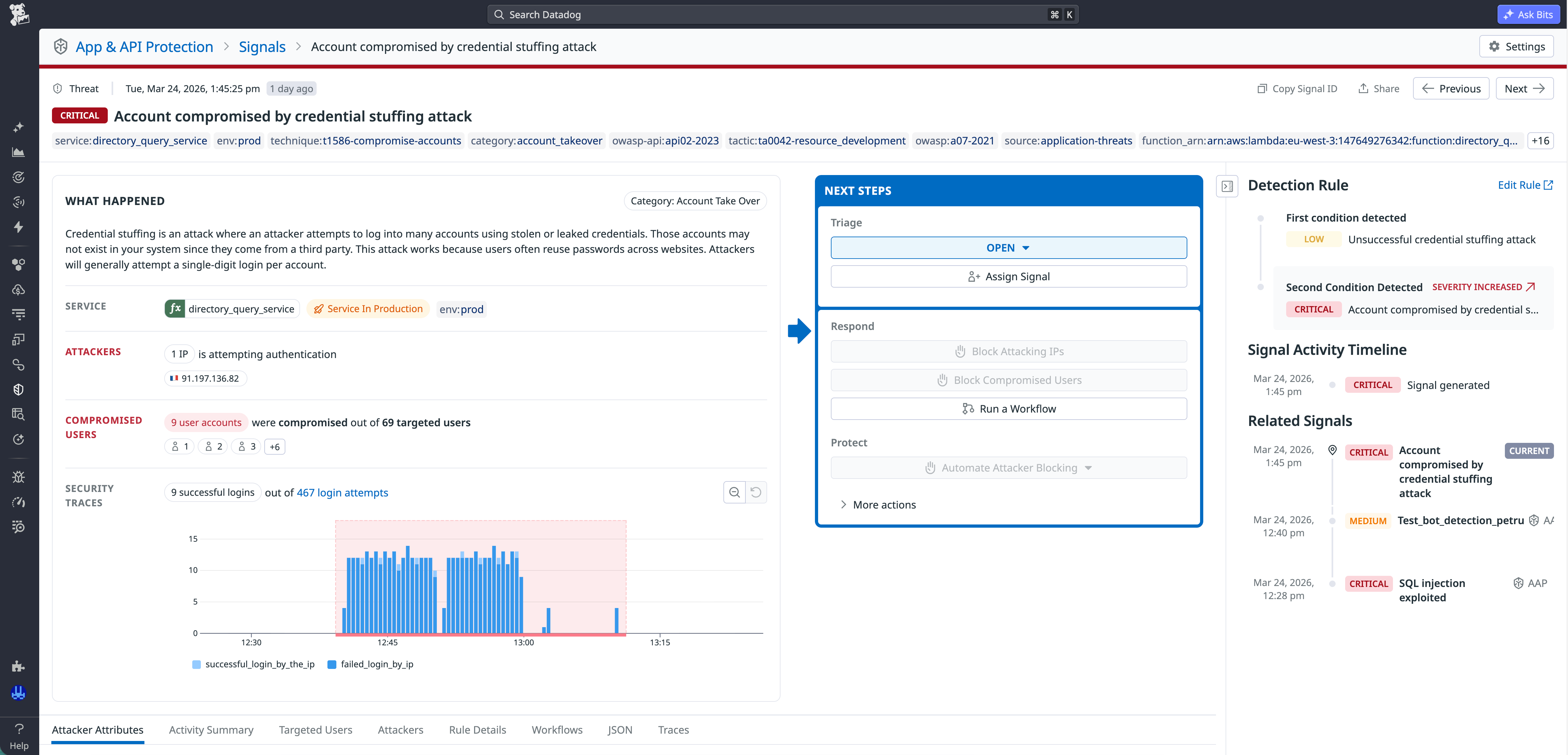The width and height of the screenshot is (1568, 755).
Task: Open the OPEN triage status dropdown
Action: pos(1007,247)
